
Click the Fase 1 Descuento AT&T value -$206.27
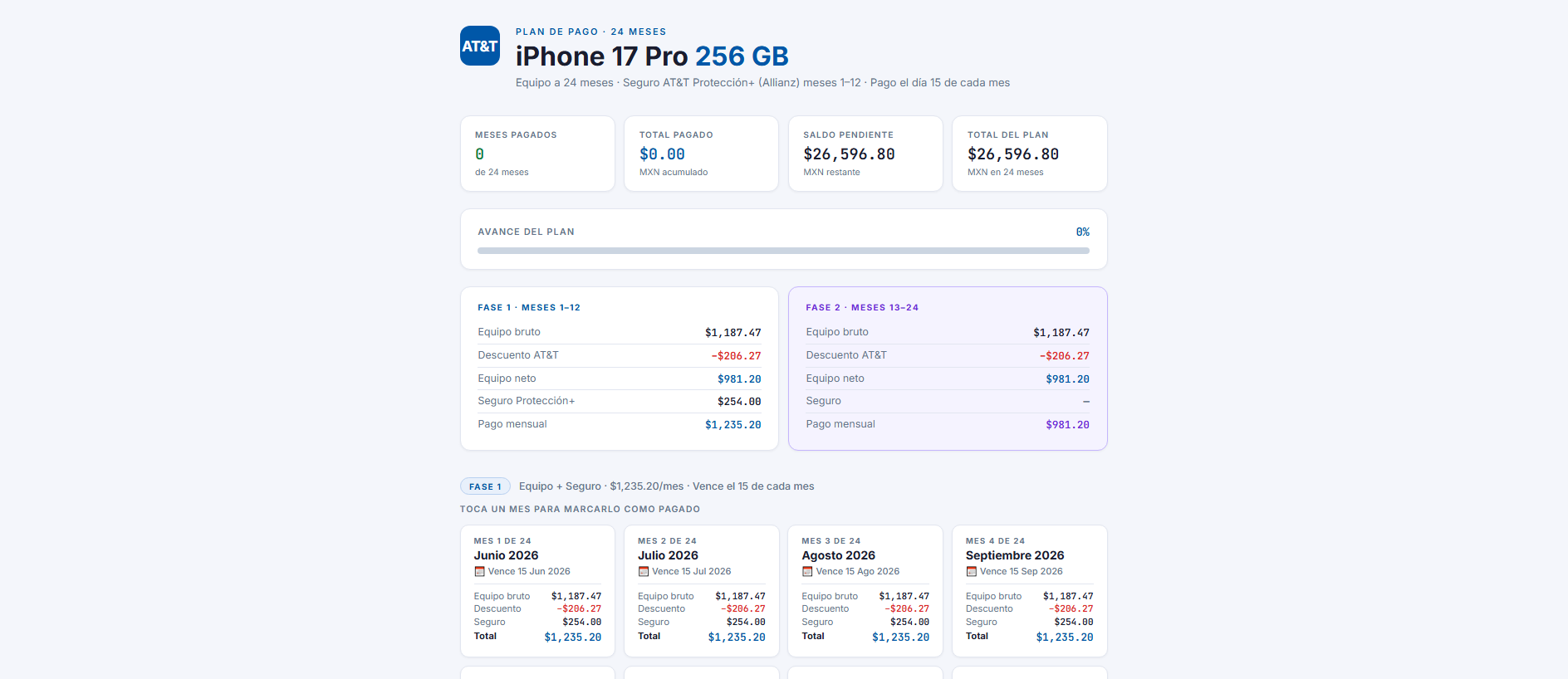coord(736,356)
